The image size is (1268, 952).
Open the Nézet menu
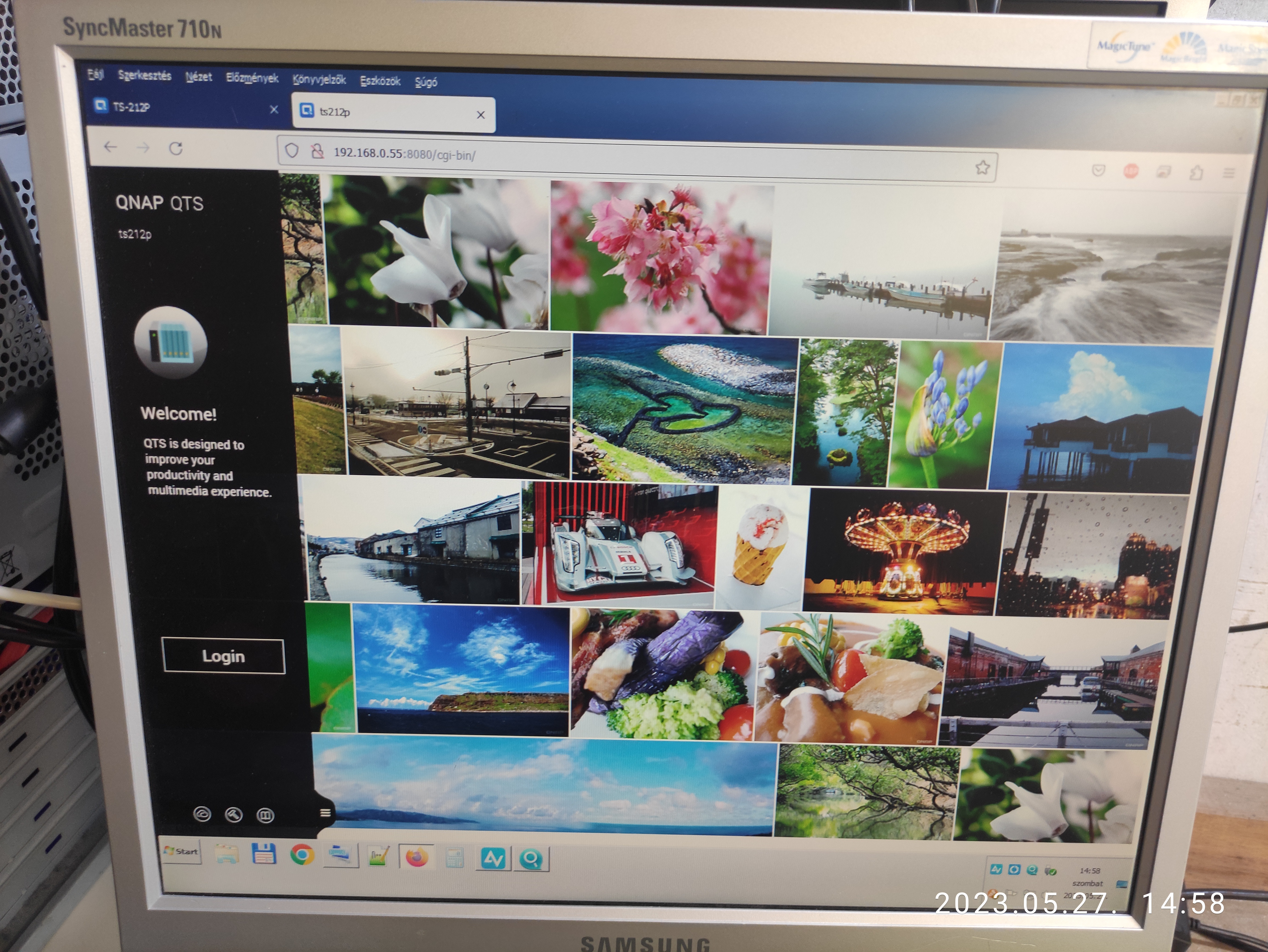(198, 76)
